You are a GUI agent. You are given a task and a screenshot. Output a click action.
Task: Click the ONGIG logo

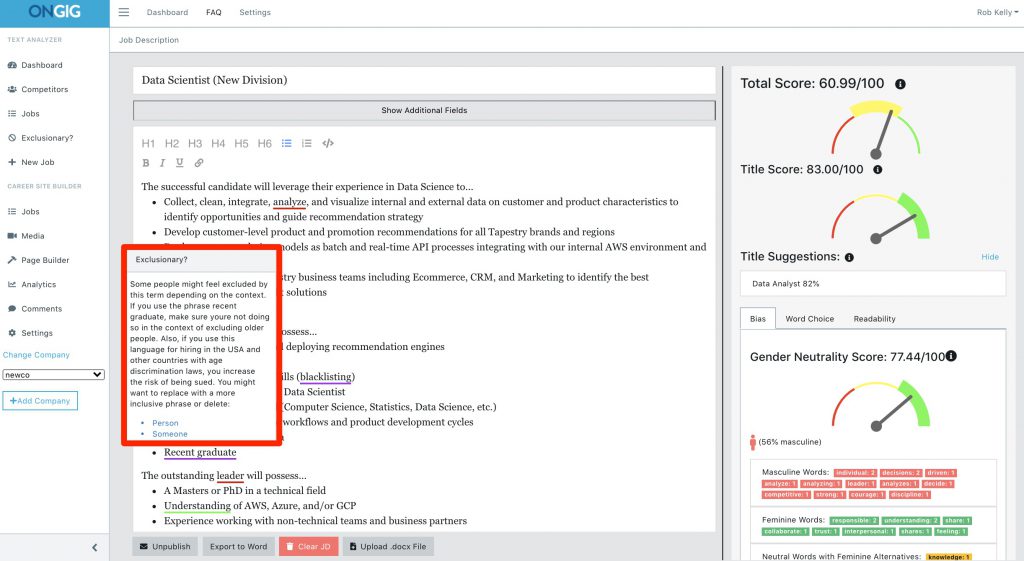coord(54,12)
